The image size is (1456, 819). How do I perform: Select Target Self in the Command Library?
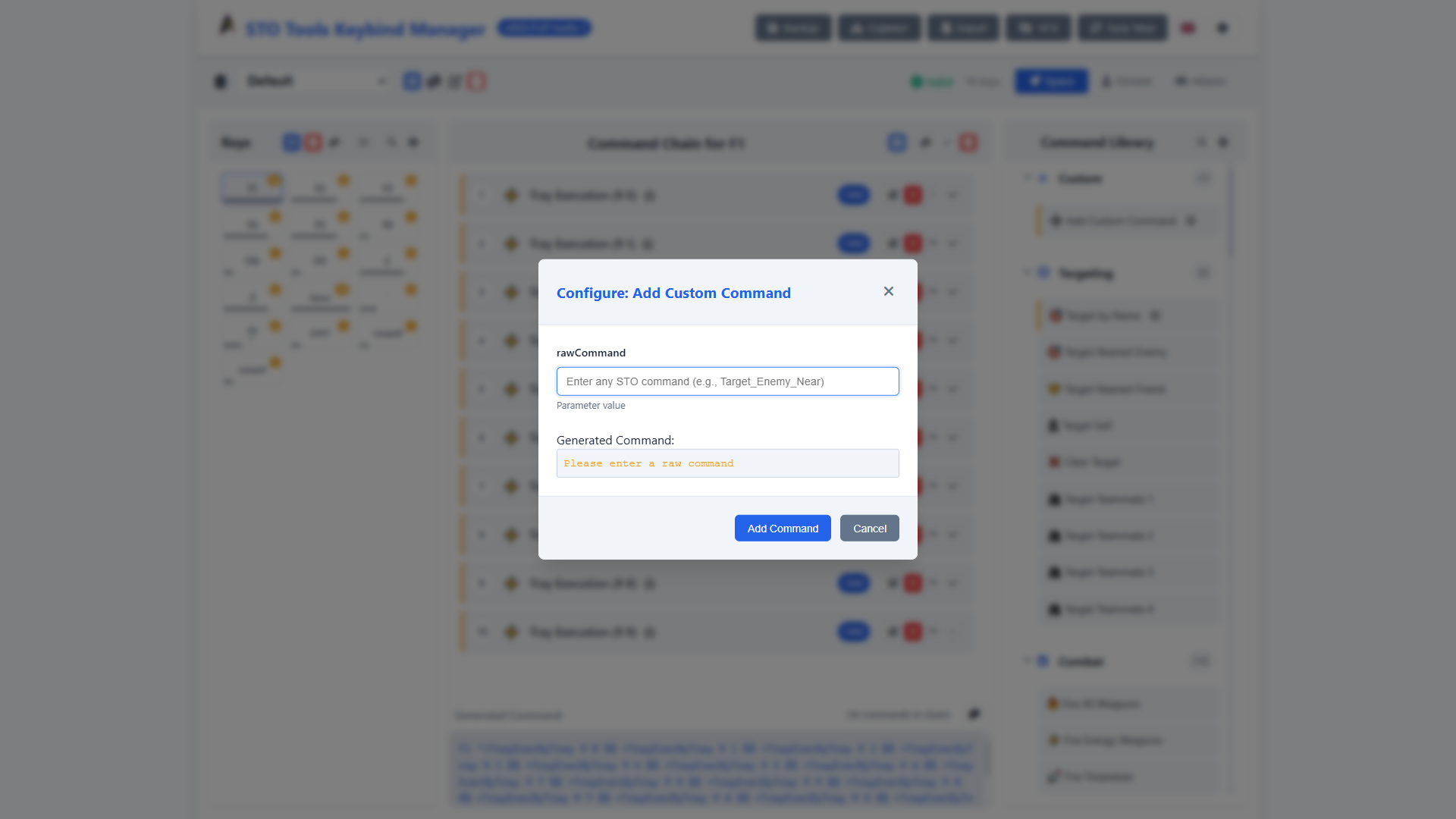pyautogui.click(x=1087, y=426)
